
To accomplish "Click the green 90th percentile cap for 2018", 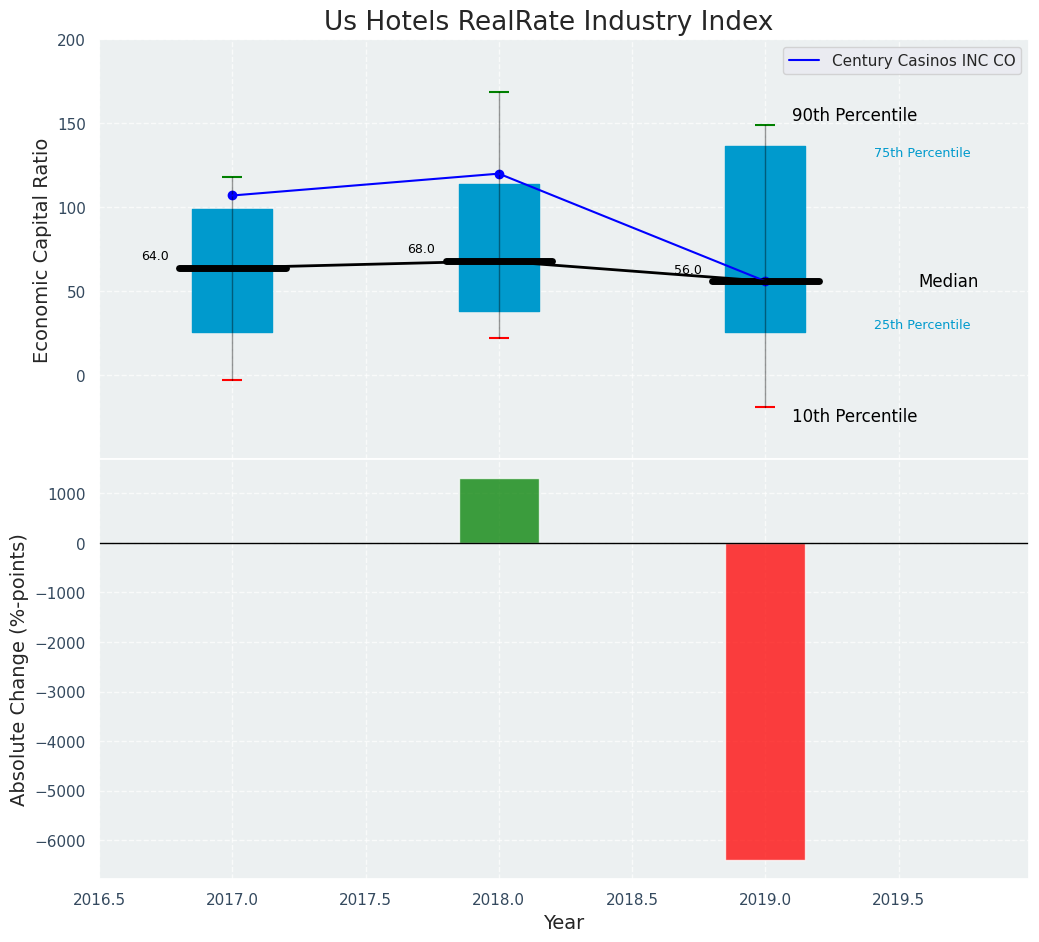I will 499,92.
